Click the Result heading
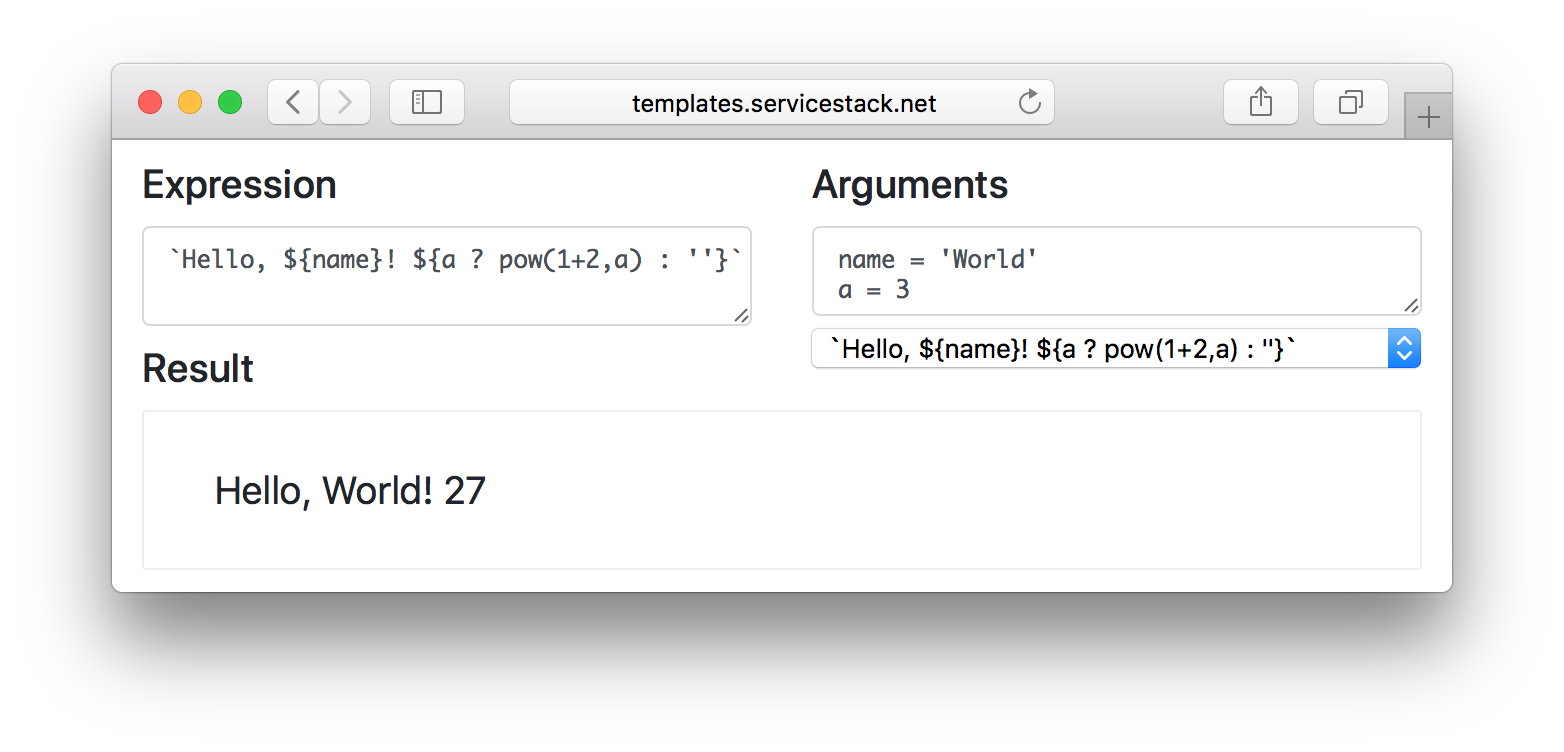The height and width of the screenshot is (752, 1564). point(198,369)
